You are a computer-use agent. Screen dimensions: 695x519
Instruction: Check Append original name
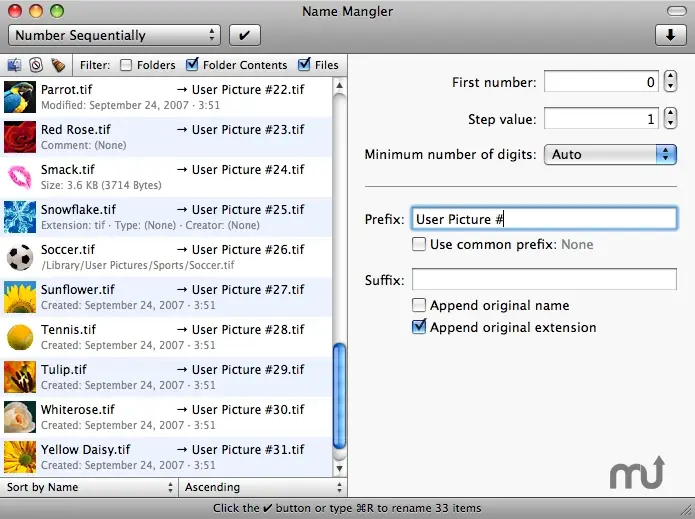[419, 305]
